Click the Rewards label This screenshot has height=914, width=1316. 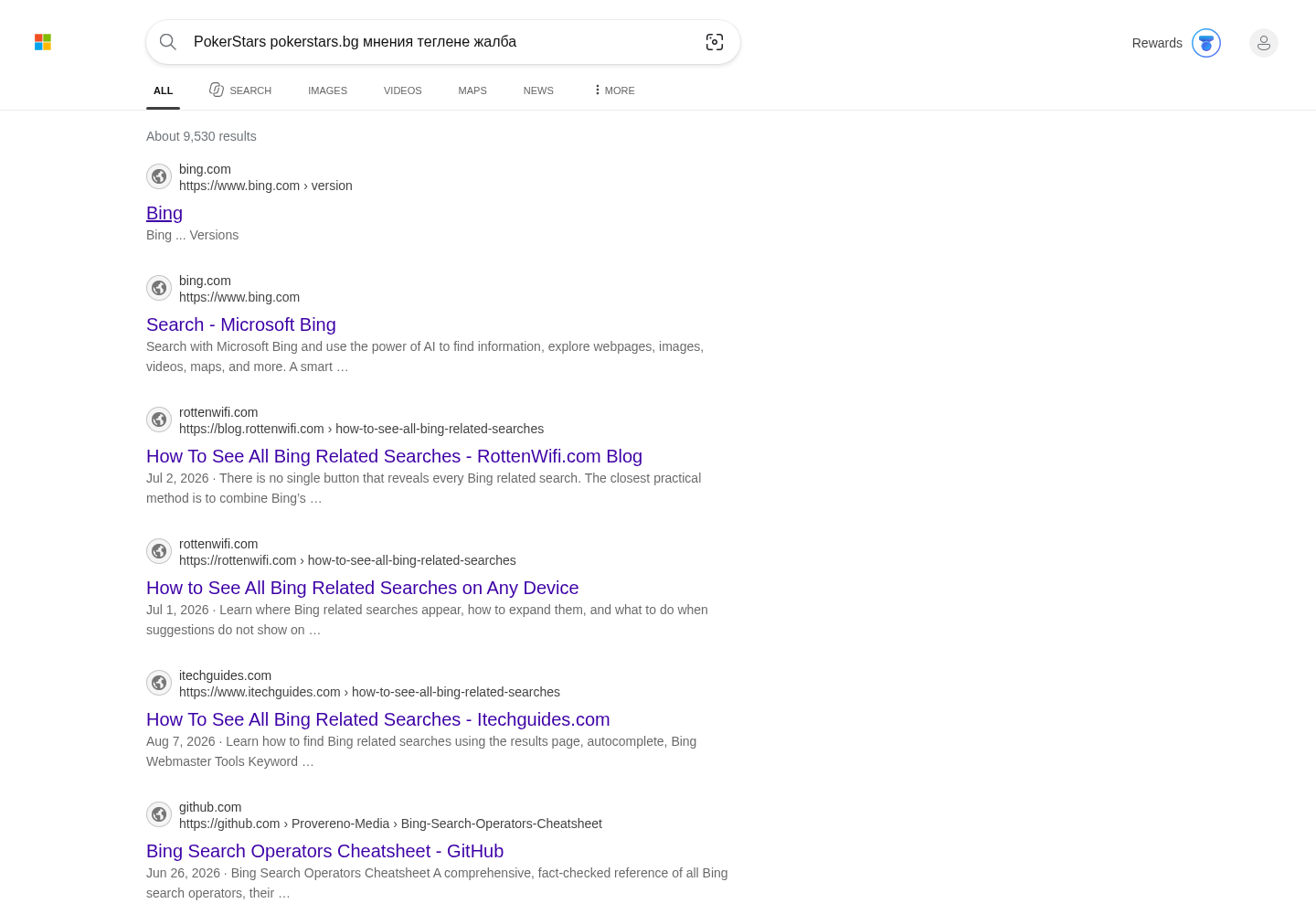pyautogui.click(x=1157, y=43)
